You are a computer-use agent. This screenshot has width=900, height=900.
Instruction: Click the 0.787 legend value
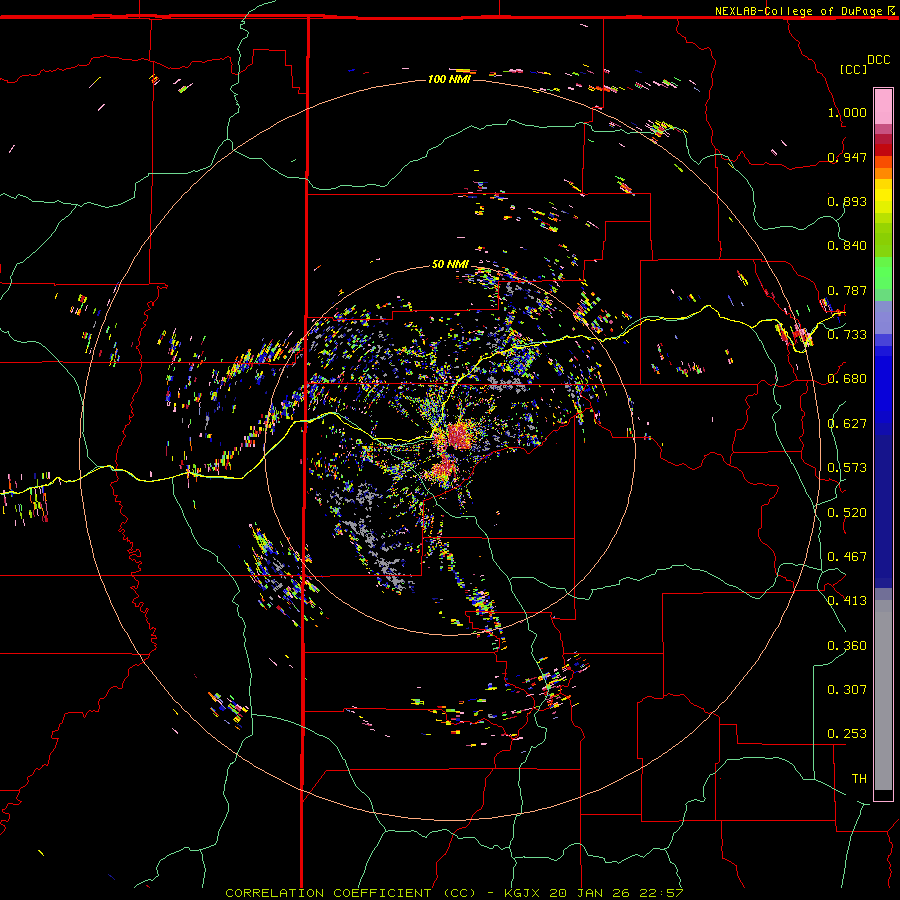tap(847, 290)
